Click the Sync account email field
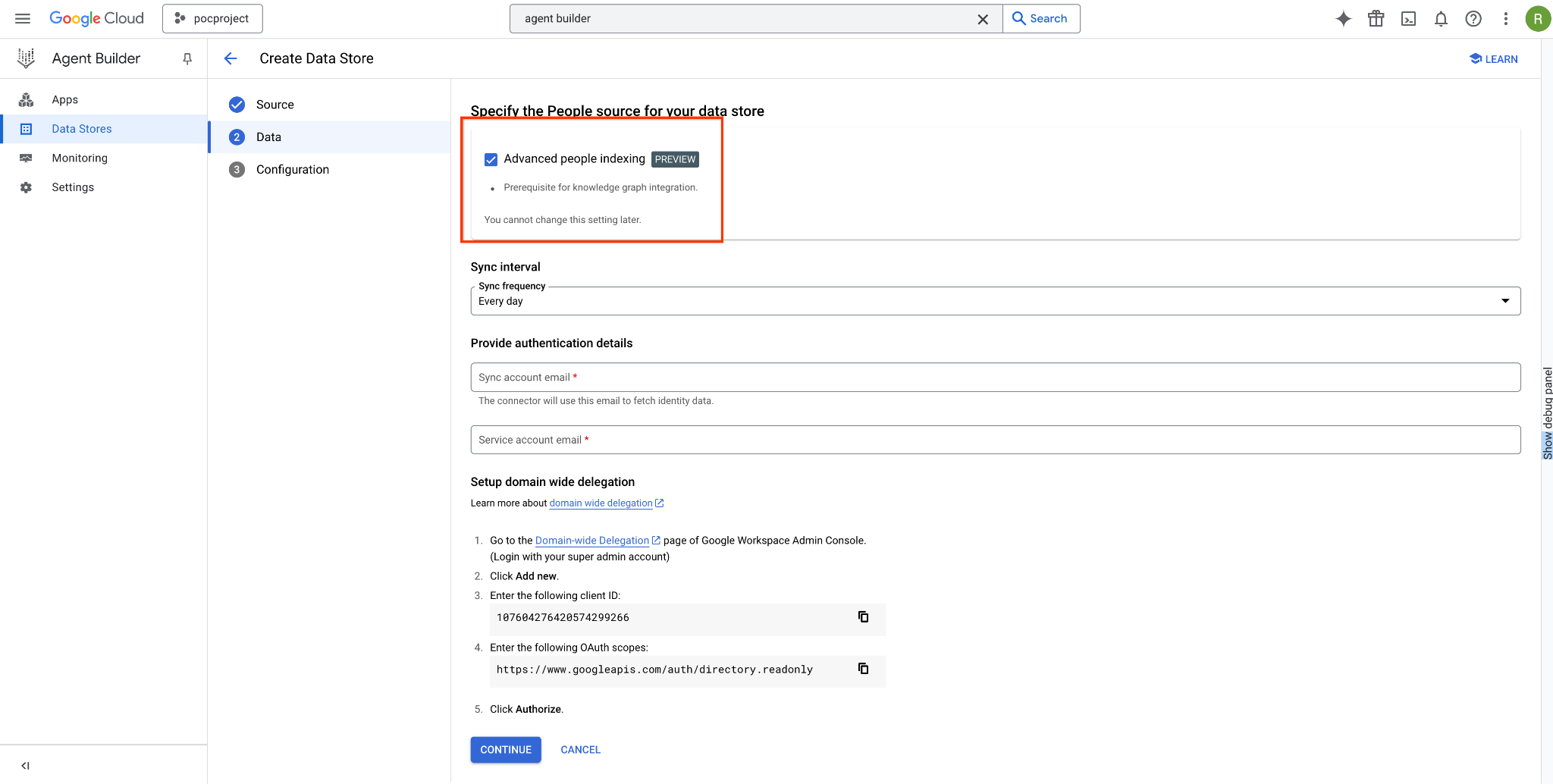Image resolution: width=1553 pixels, height=784 pixels. (x=995, y=377)
